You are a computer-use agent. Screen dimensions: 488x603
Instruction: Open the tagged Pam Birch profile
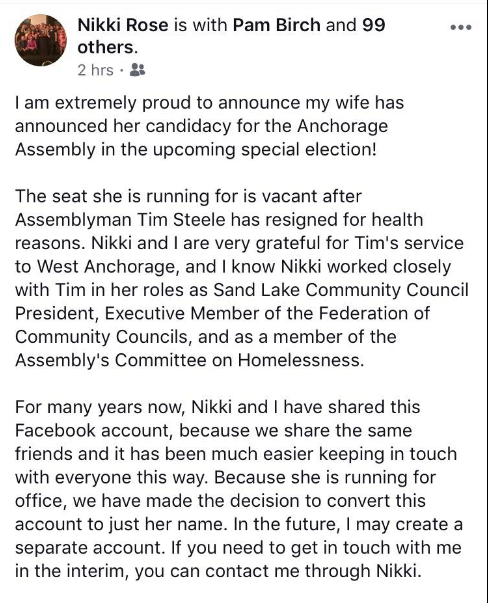[x=276, y=25]
